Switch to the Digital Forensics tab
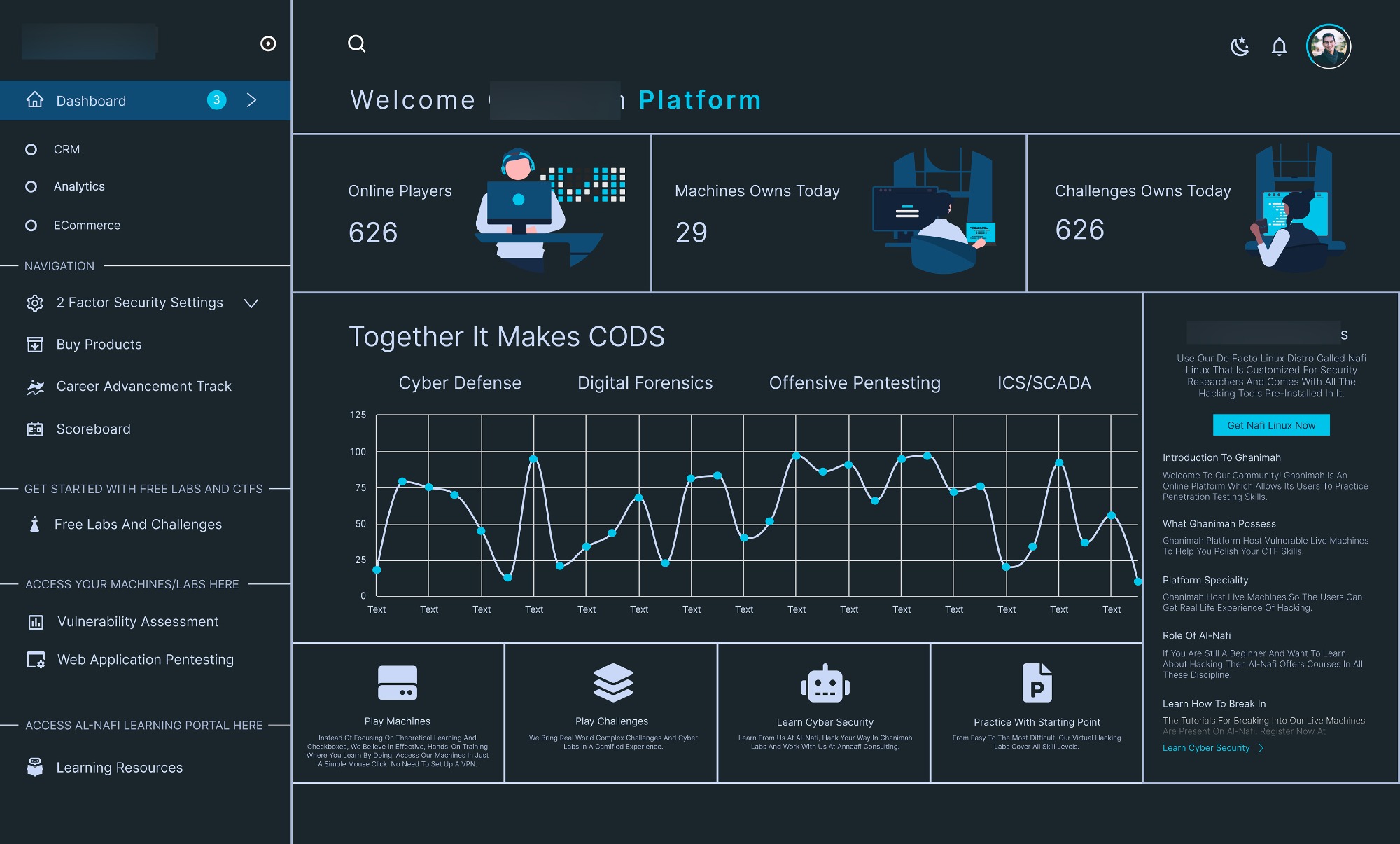 (x=645, y=383)
